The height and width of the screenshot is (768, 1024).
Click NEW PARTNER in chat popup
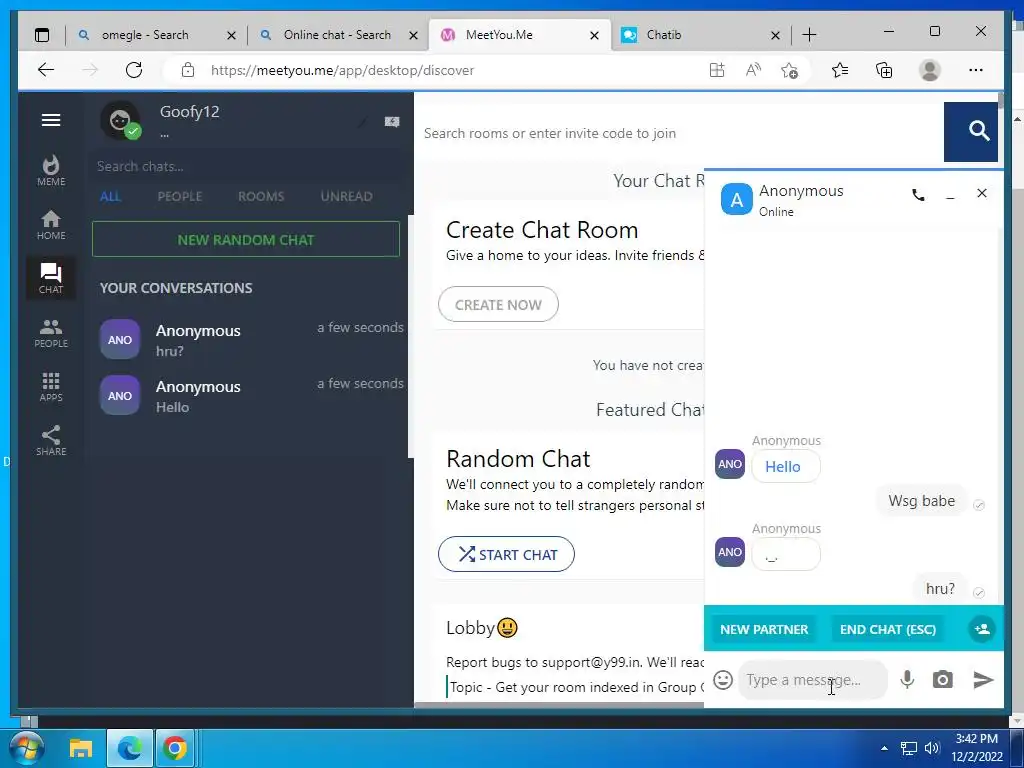(x=764, y=630)
